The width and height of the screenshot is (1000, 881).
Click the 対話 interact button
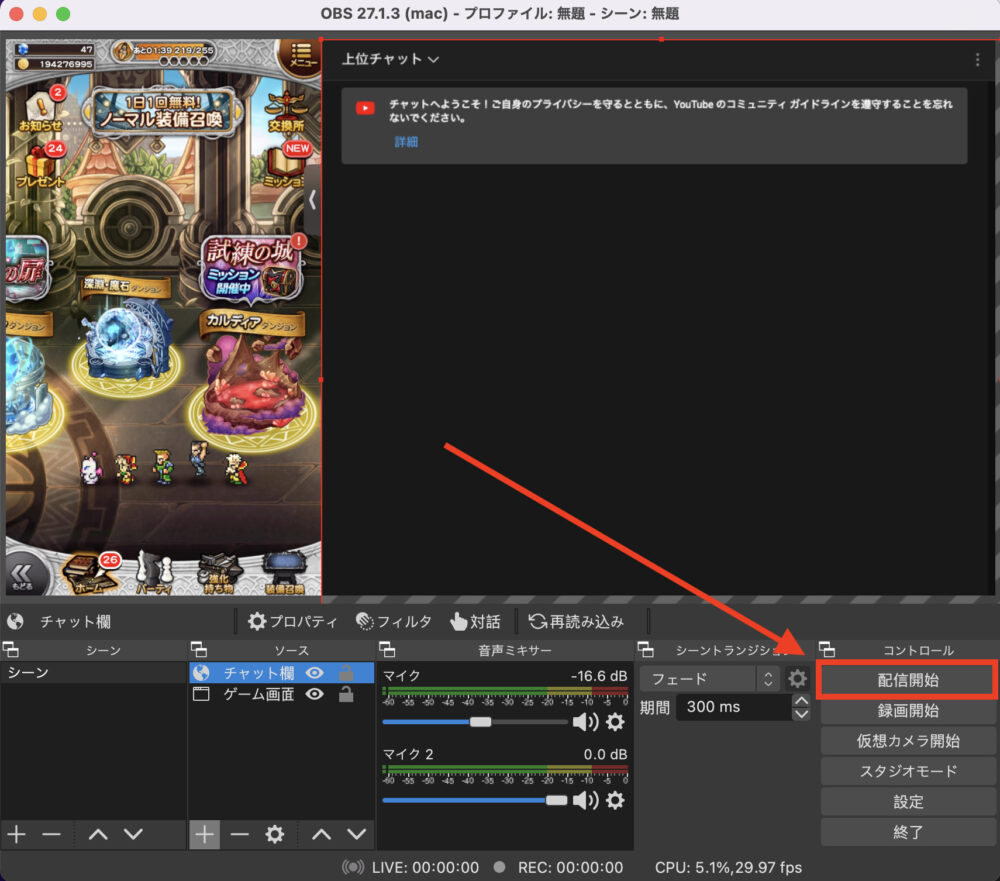(x=475, y=621)
